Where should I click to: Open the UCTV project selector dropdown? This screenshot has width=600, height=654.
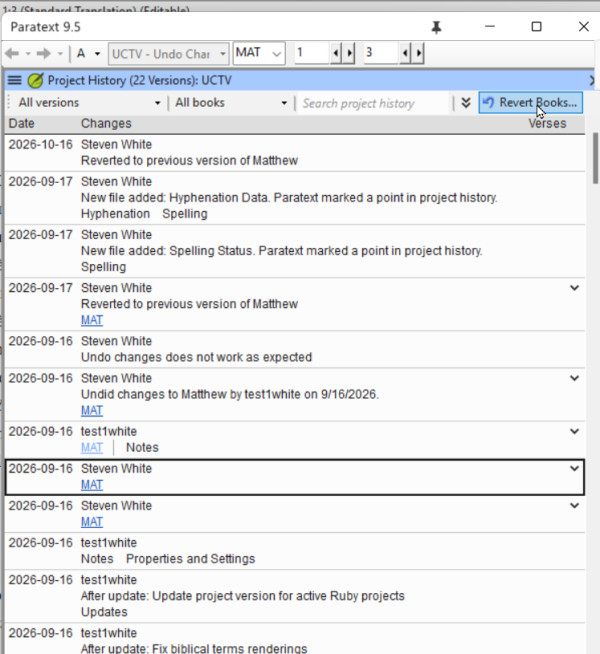click(168, 54)
